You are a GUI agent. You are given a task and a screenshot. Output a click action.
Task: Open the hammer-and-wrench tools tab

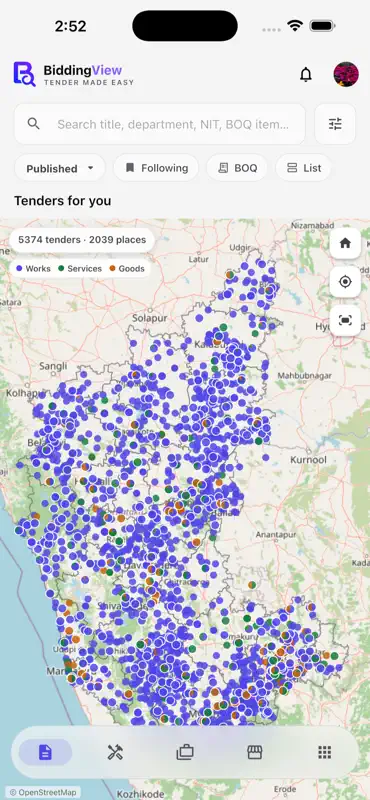(115, 752)
